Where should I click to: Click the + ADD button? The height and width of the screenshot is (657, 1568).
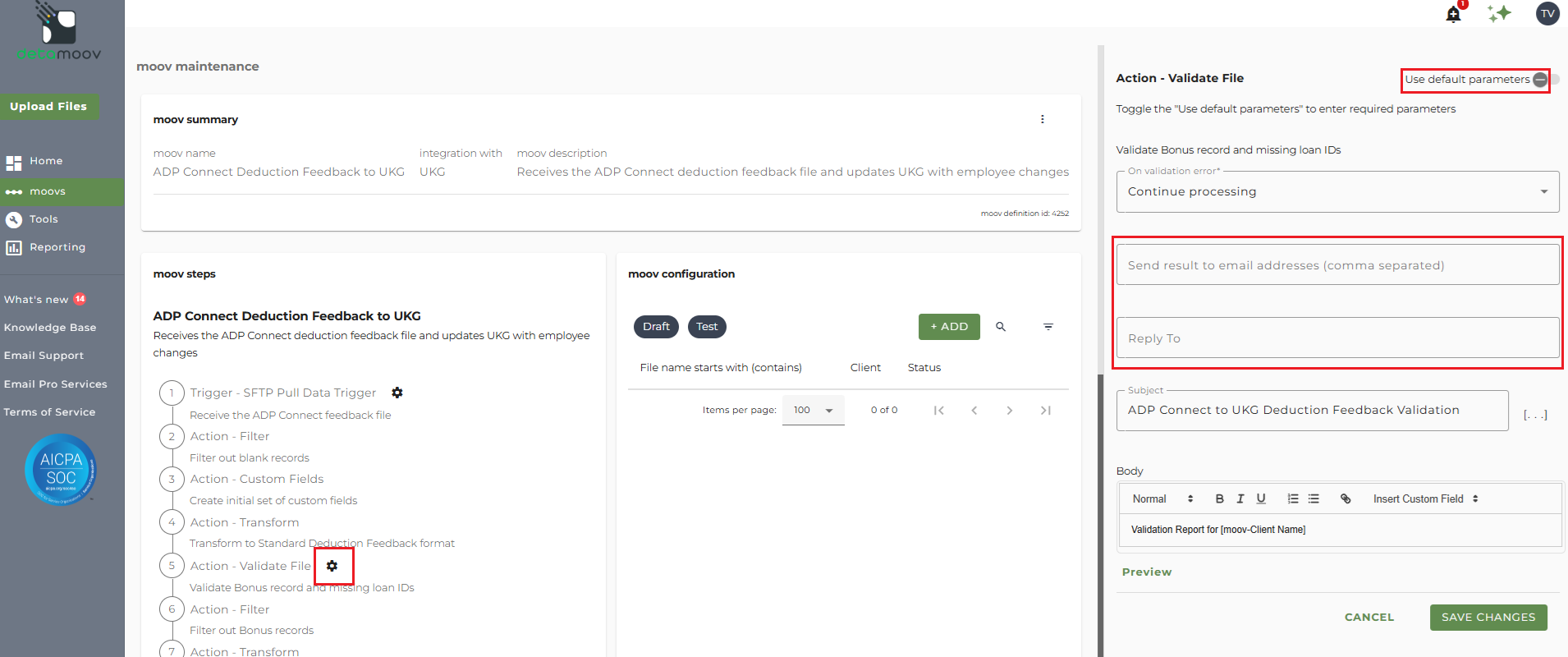click(x=949, y=327)
